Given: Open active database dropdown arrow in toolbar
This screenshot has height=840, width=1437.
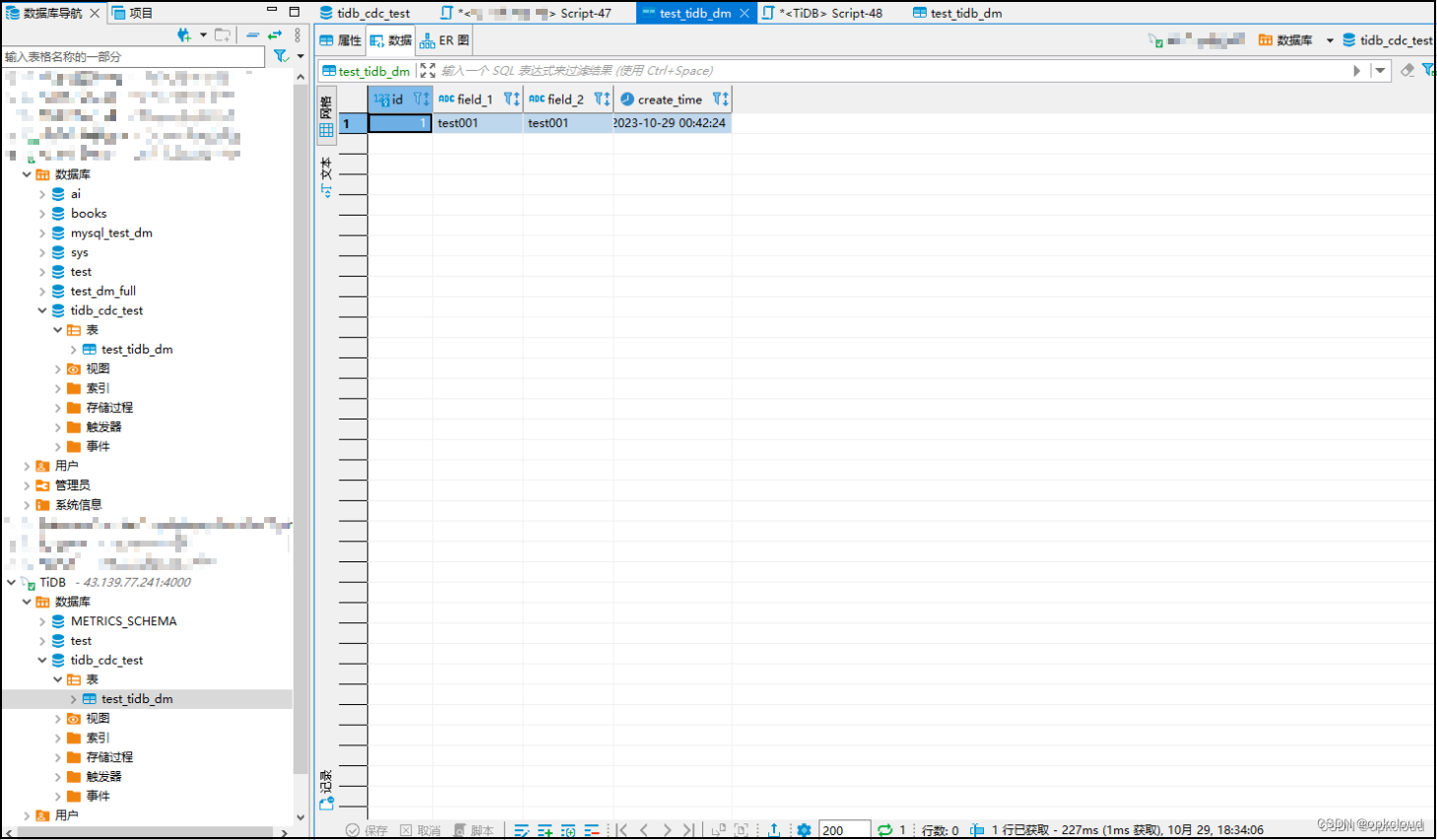Looking at the screenshot, I should (x=1330, y=40).
